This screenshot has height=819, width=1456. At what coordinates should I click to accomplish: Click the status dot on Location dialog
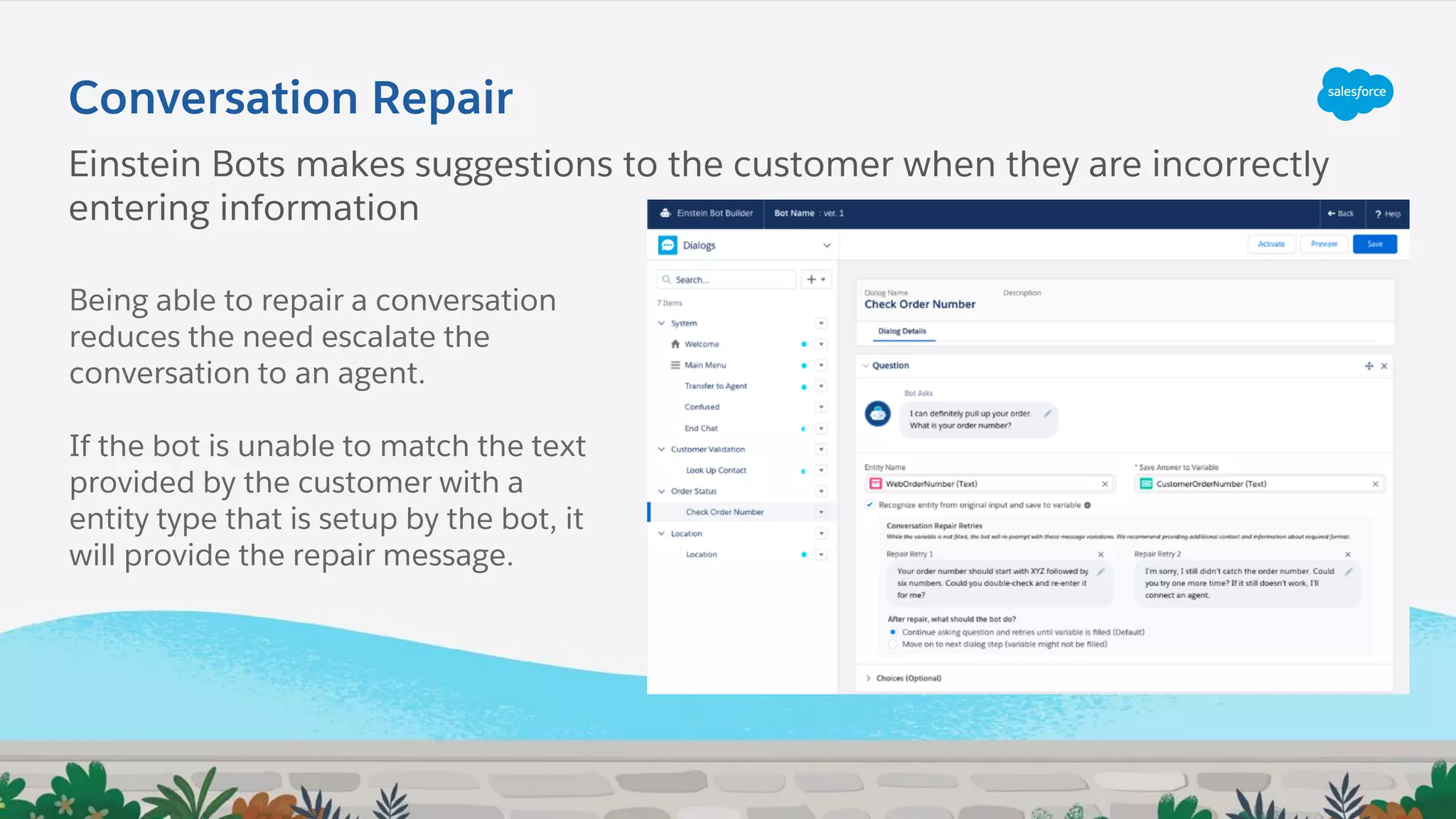(x=804, y=555)
